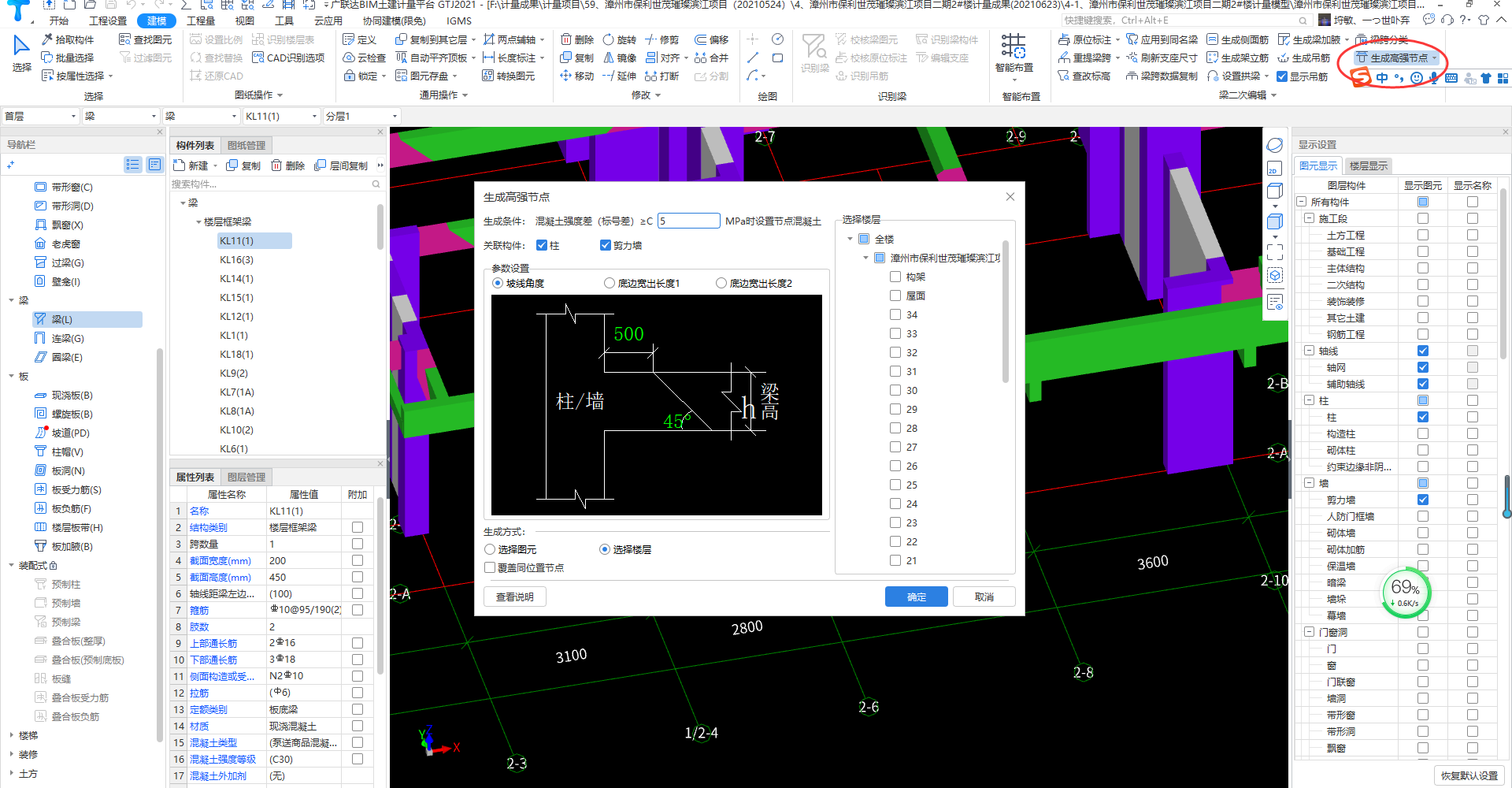Click the 生成吊筋 icon
This screenshot has height=788, width=1512.
pos(1283,58)
